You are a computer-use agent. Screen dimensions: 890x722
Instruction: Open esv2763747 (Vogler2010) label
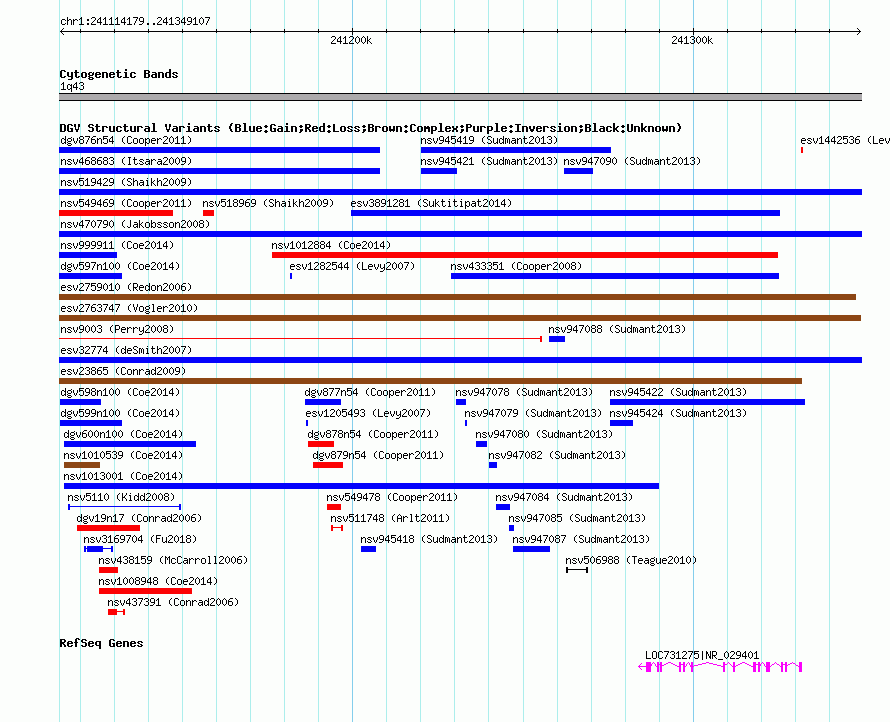(x=129, y=308)
